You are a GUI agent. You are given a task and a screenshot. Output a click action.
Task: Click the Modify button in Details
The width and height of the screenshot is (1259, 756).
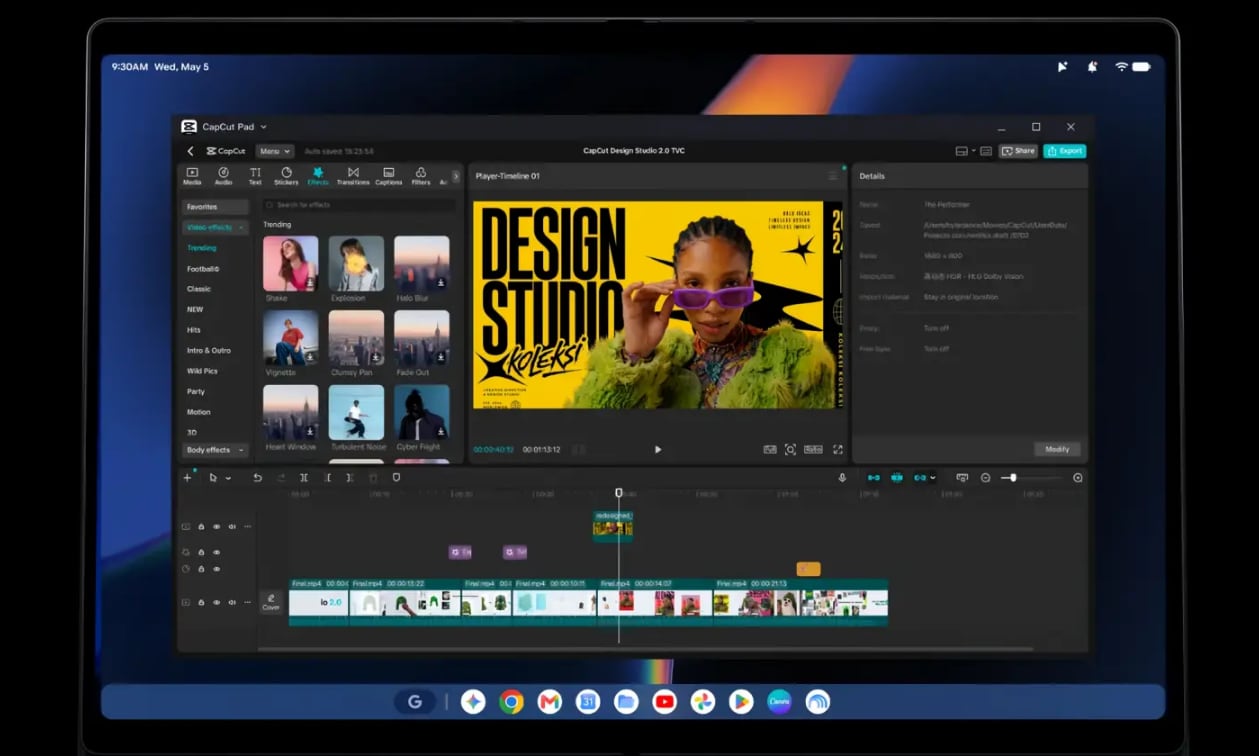pyautogui.click(x=1057, y=449)
